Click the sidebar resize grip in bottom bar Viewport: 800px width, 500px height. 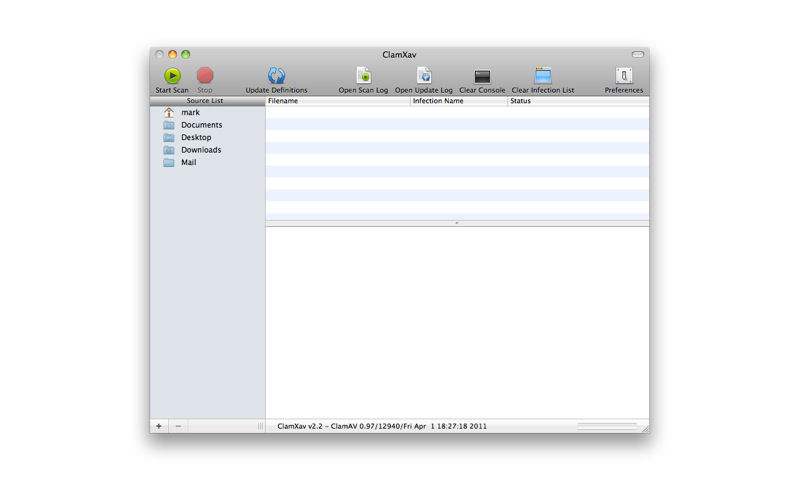click(260, 426)
